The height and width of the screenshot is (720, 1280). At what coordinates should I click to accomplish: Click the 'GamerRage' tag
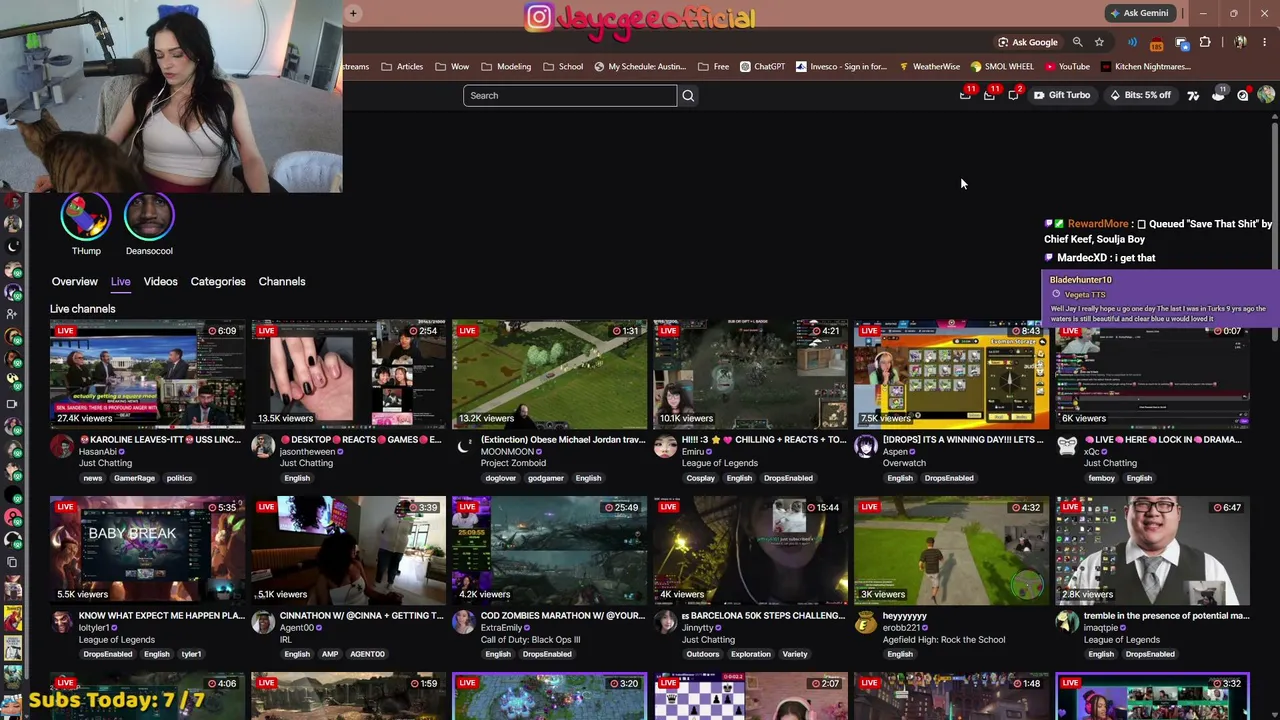click(x=134, y=478)
